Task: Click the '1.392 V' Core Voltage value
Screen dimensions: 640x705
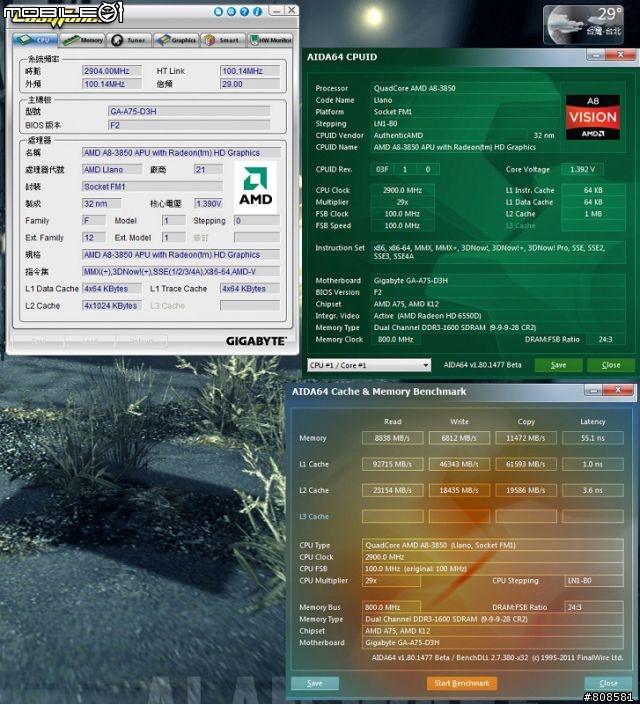Action: click(582, 170)
